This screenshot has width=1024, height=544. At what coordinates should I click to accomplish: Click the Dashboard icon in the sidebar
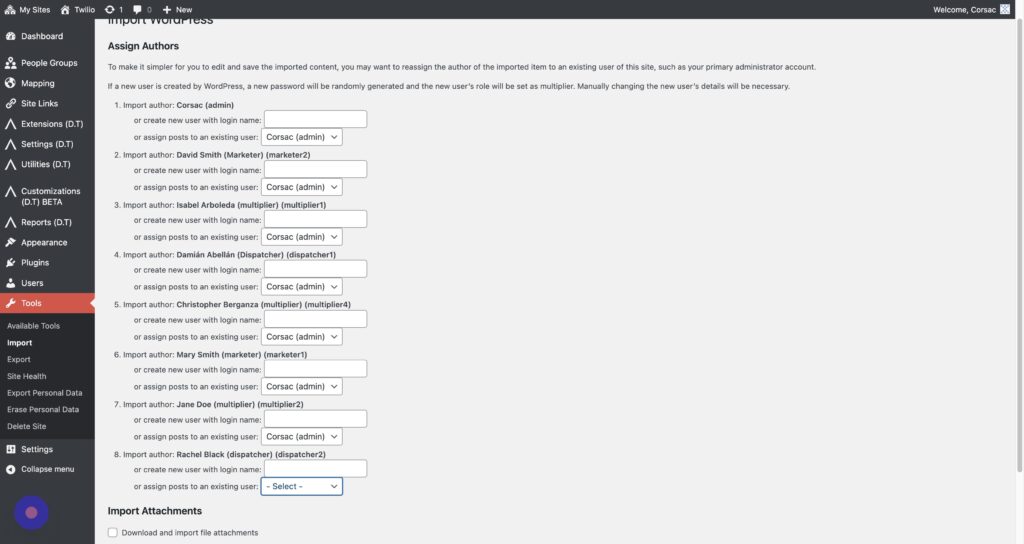click(x=10, y=36)
